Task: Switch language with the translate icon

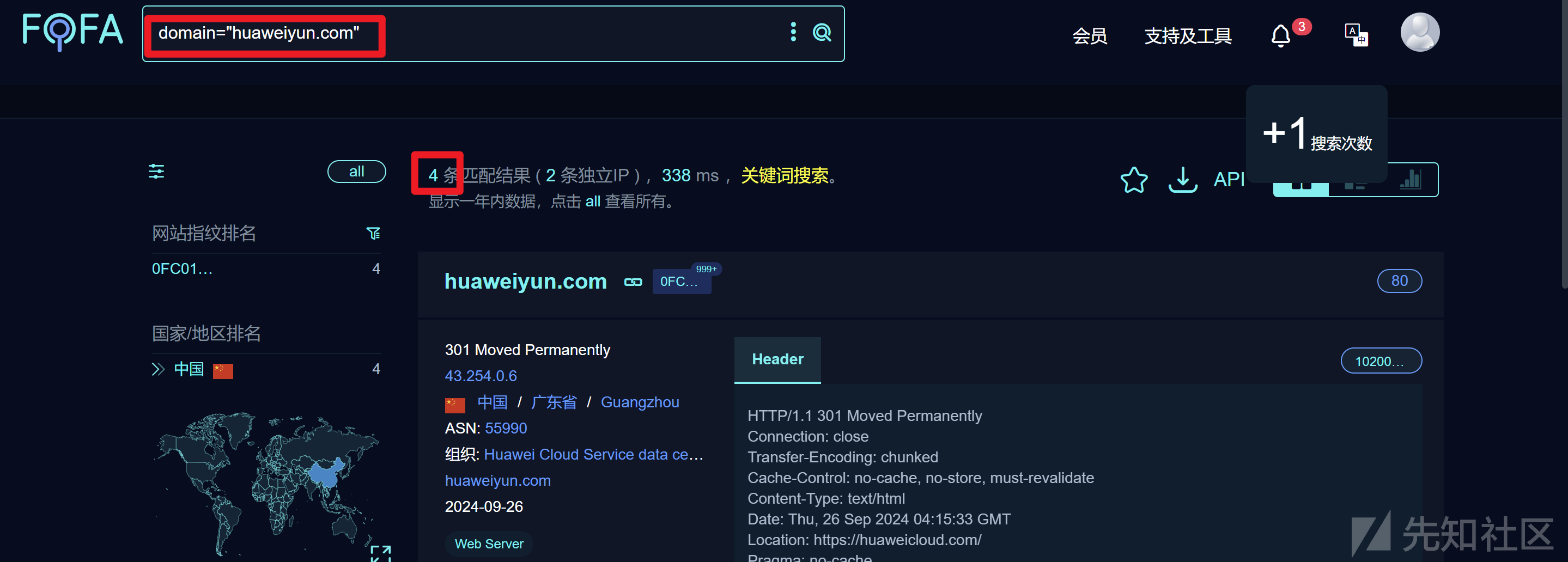Action: click(x=1356, y=35)
